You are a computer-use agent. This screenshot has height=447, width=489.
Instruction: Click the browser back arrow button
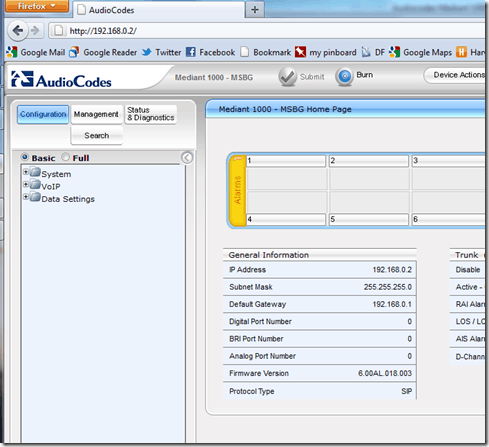(x=17, y=31)
